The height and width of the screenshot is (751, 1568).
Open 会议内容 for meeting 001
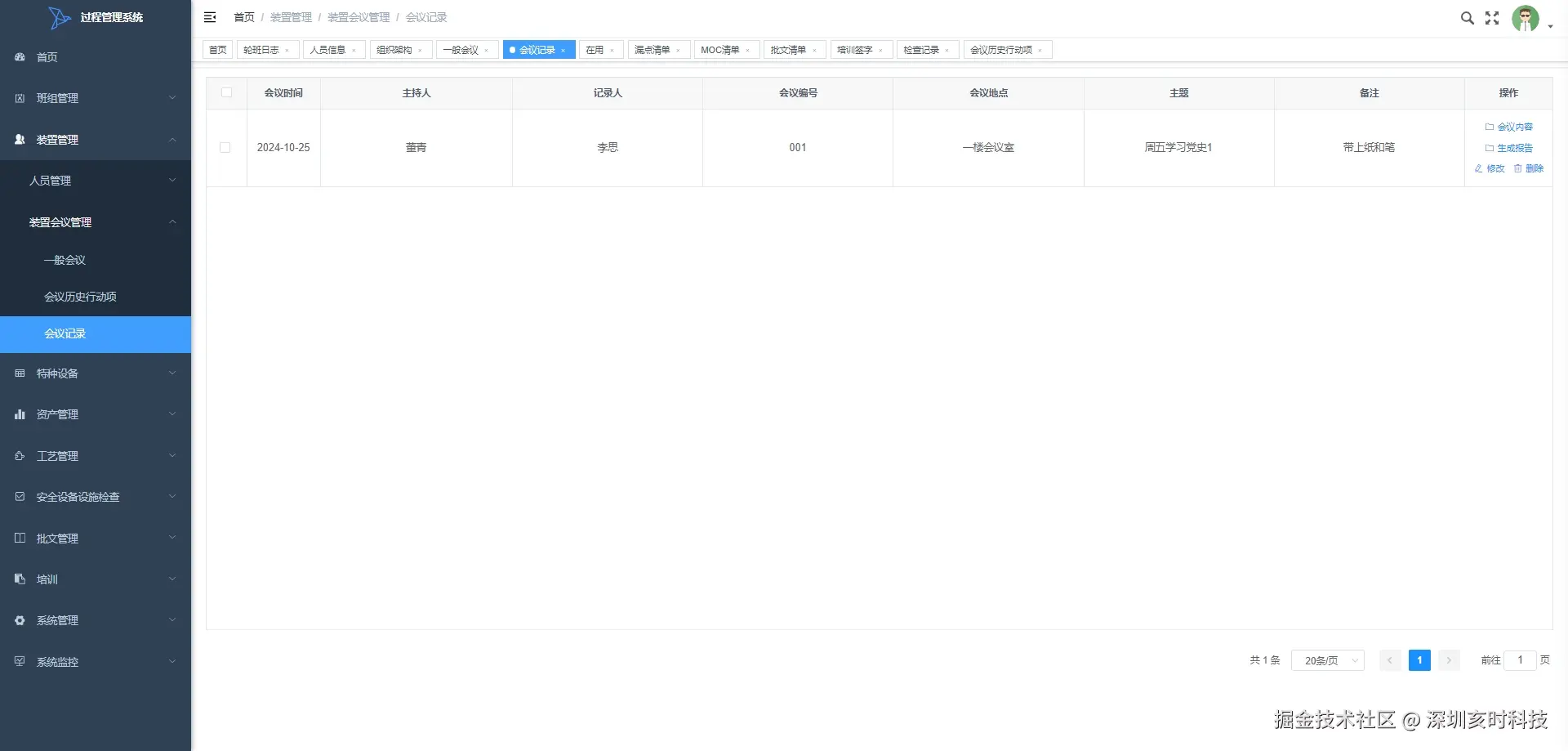(x=1508, y=127)
